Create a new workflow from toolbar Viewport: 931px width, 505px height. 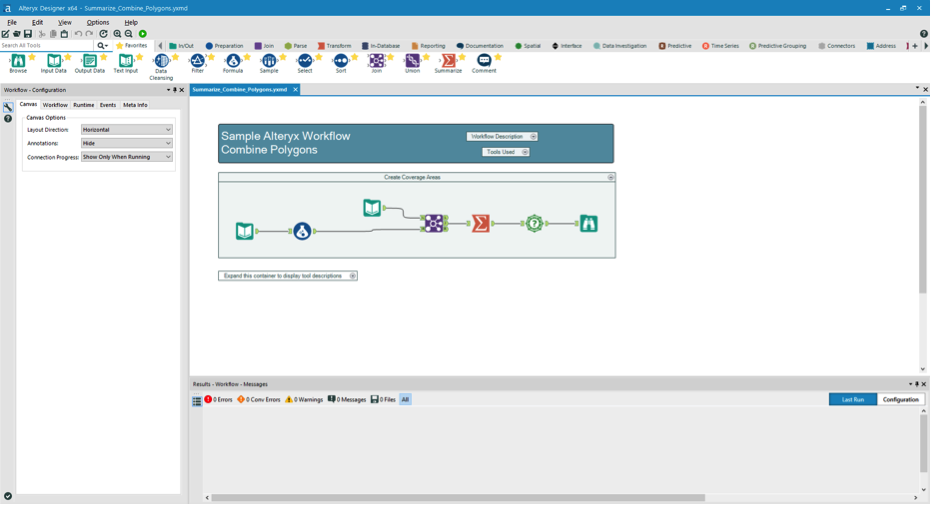[x=5, y=34]
